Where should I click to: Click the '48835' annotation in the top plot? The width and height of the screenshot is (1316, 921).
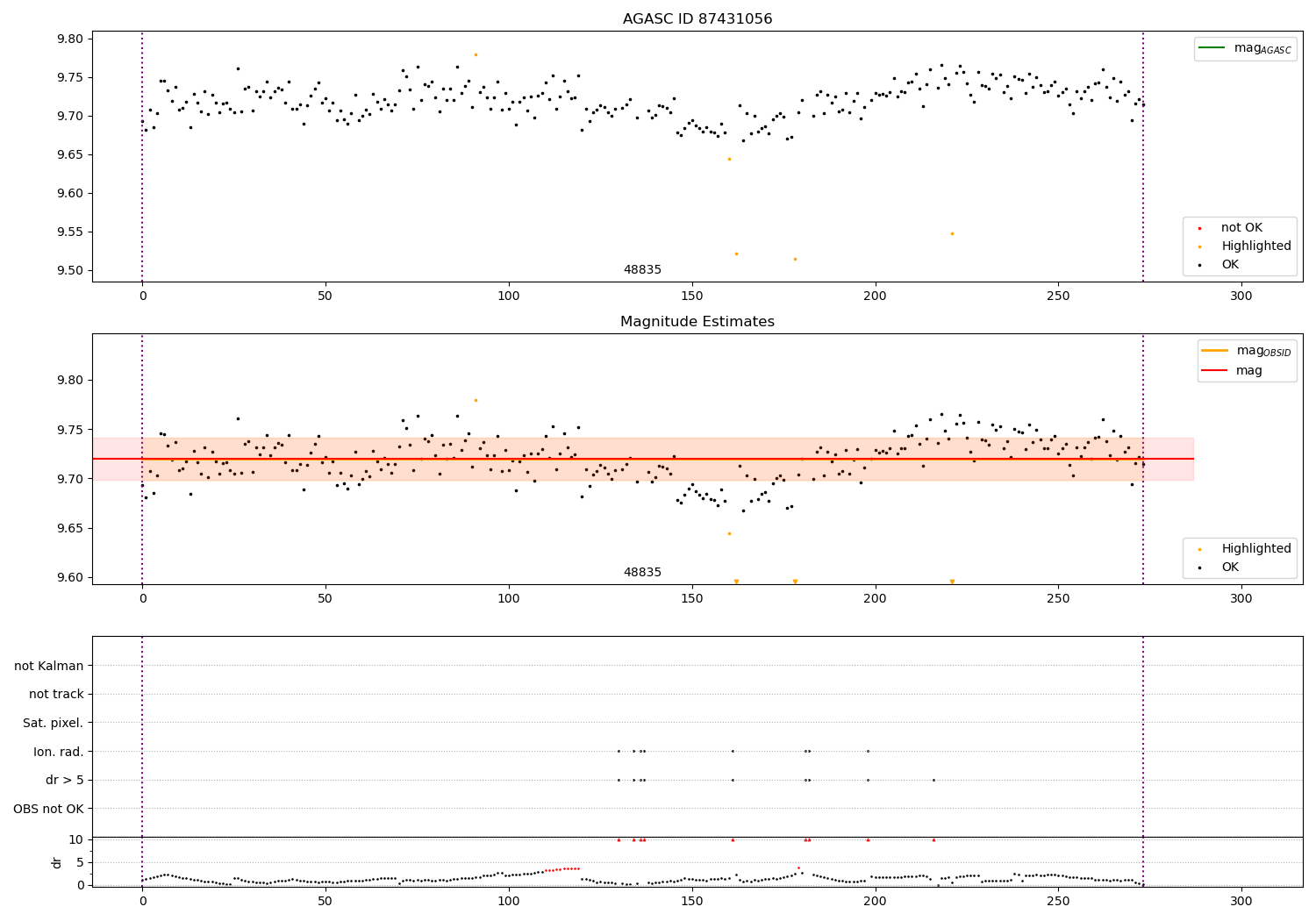click(x=642, y=270)
